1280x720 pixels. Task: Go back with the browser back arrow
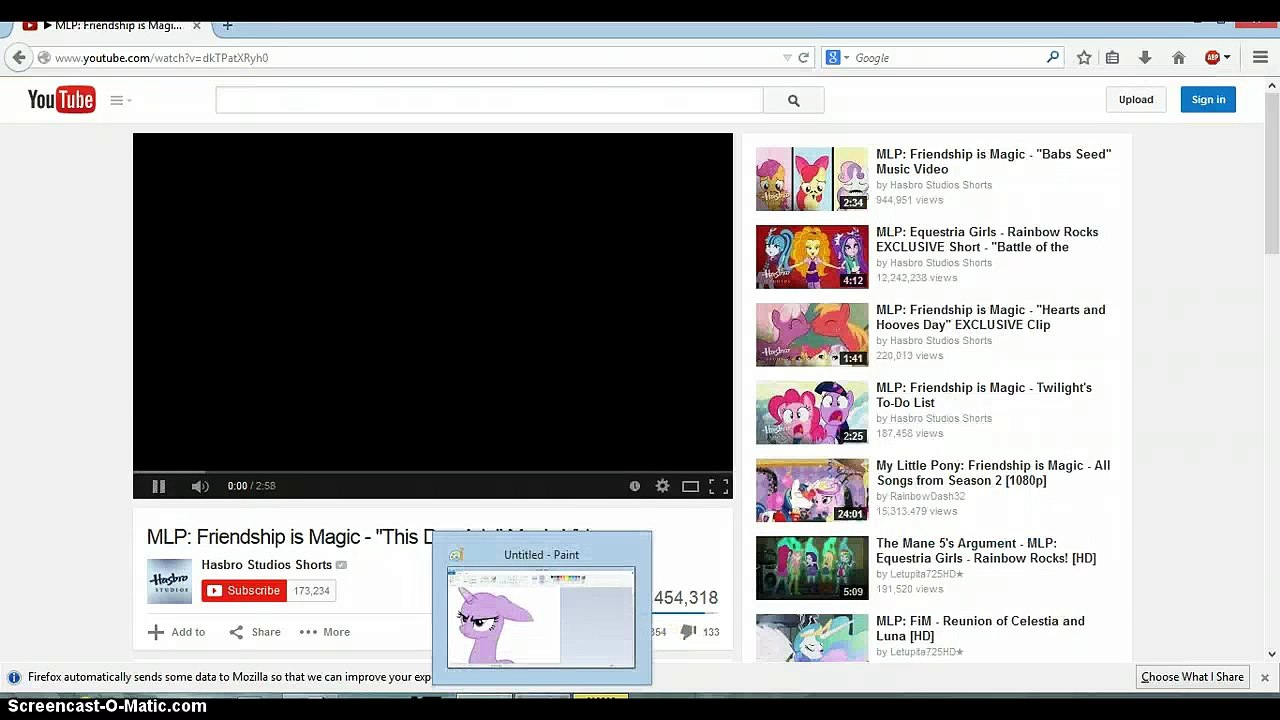pos(19,58)
